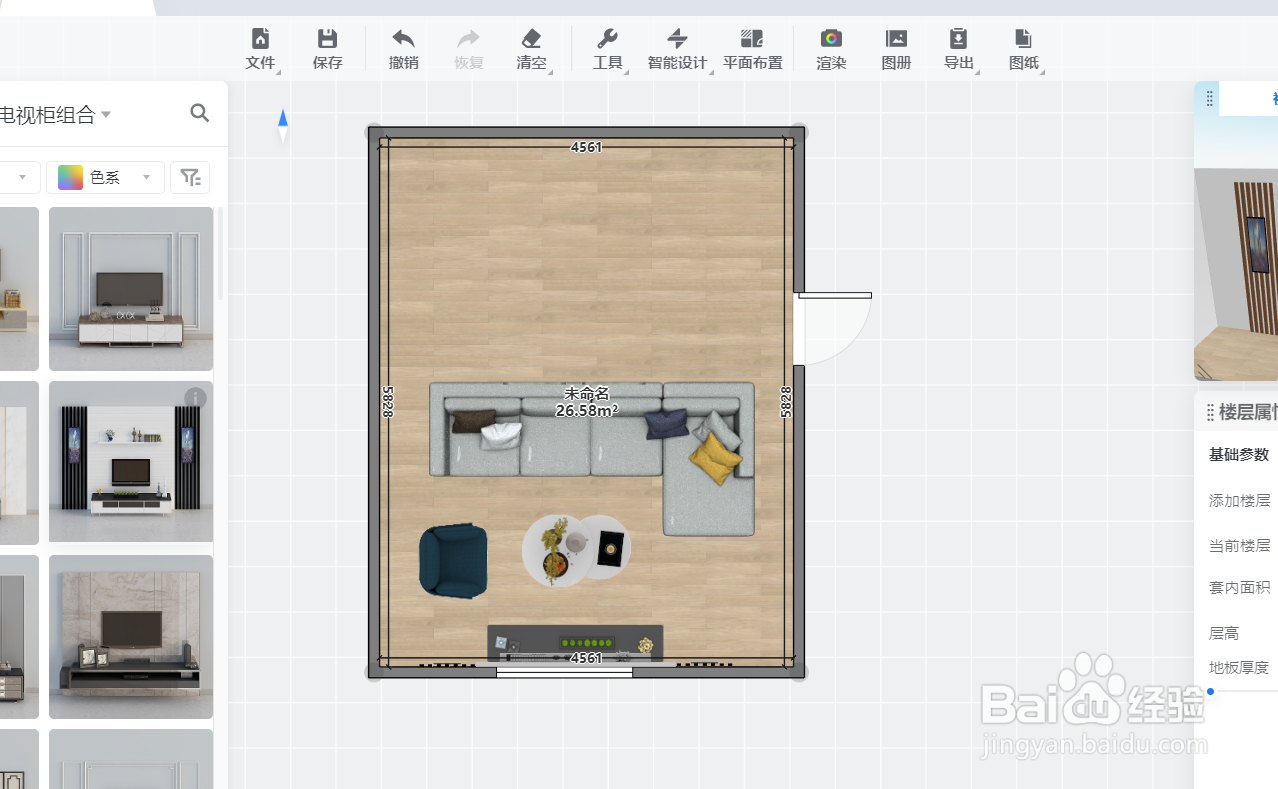
Task: Open the 图册 album icon
Action: [x=896, y=39]
